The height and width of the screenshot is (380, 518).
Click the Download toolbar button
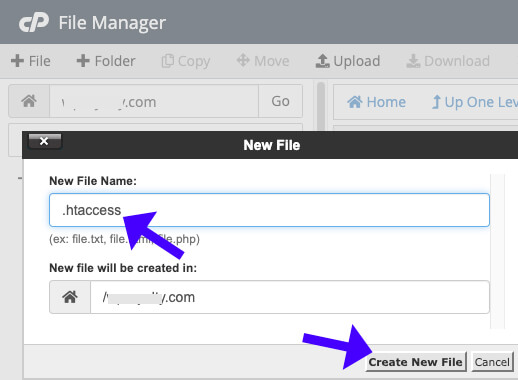(448, 61)
